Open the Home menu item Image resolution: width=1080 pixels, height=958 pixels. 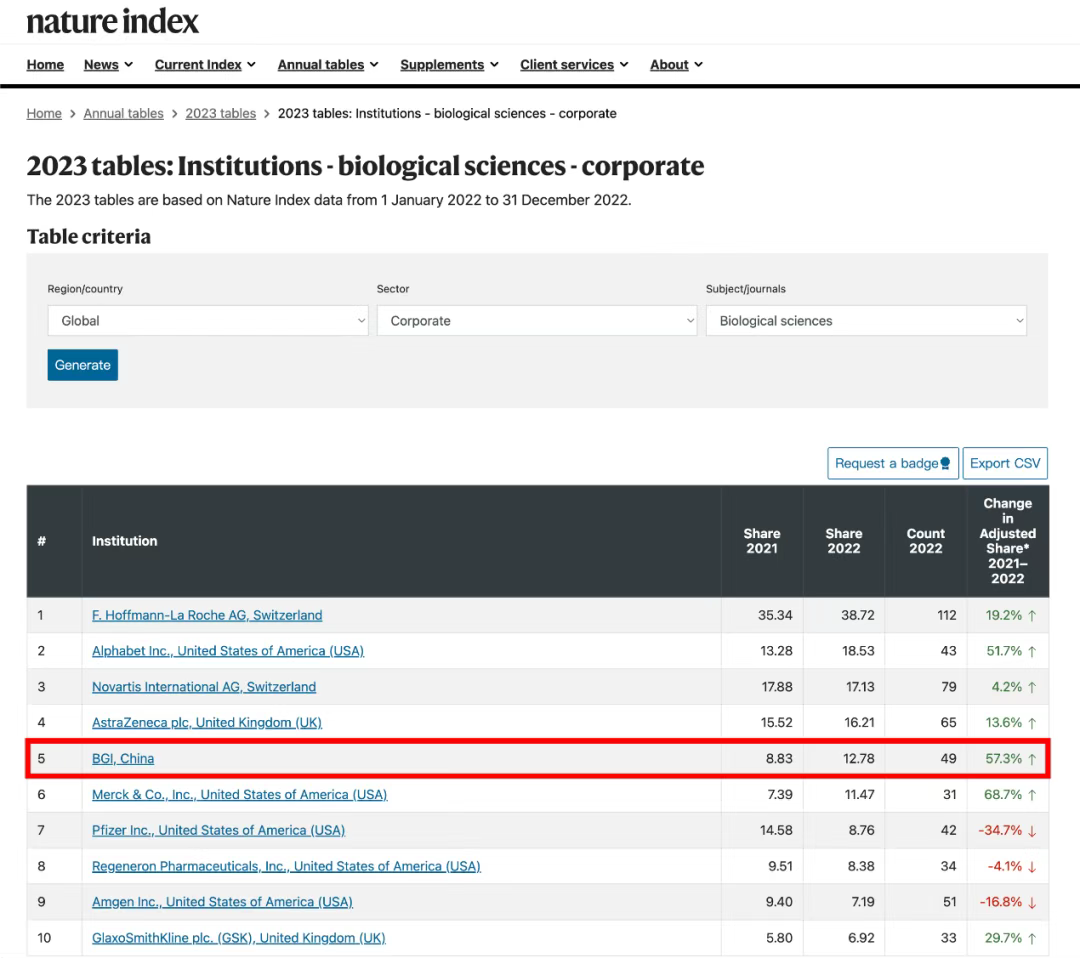click(x=45, y=65)
